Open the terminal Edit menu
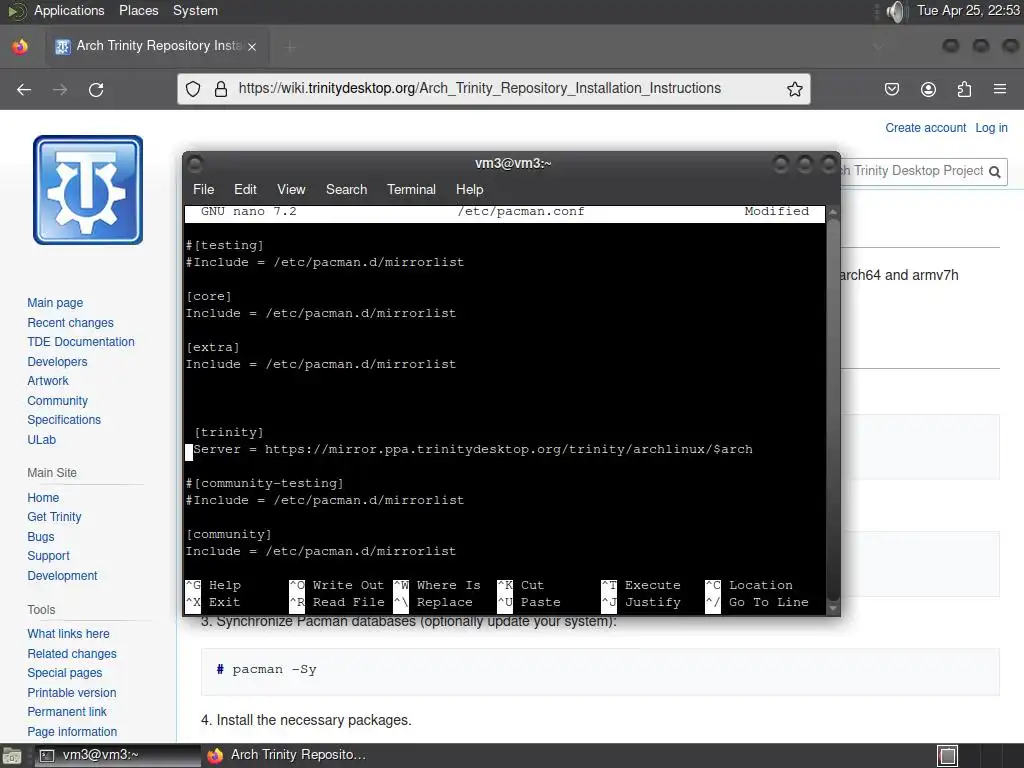Image resolution: width=1024 pixels, height=768 pixels. tap(245, 189)
